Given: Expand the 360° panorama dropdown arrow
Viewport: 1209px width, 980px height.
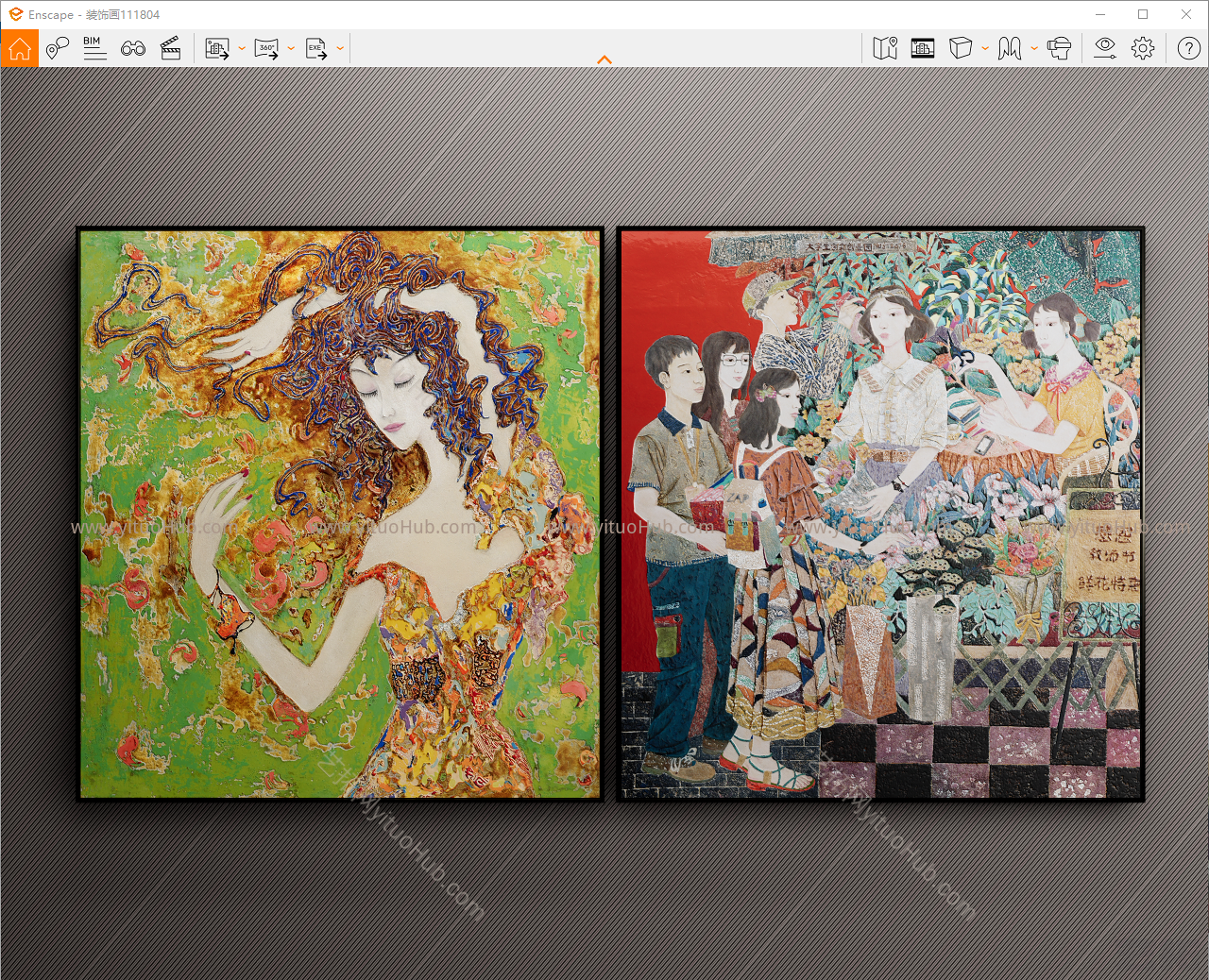Looking at the screenshot, I should click(x=291, y=48).
